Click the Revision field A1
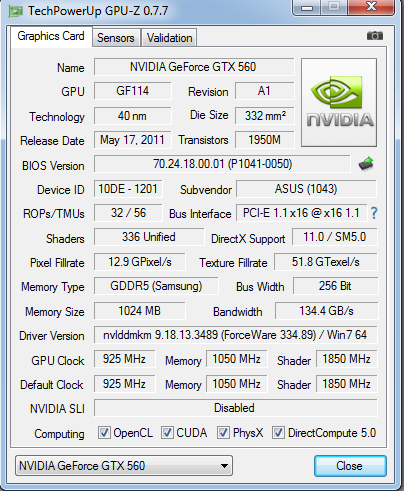 (264, 91)
